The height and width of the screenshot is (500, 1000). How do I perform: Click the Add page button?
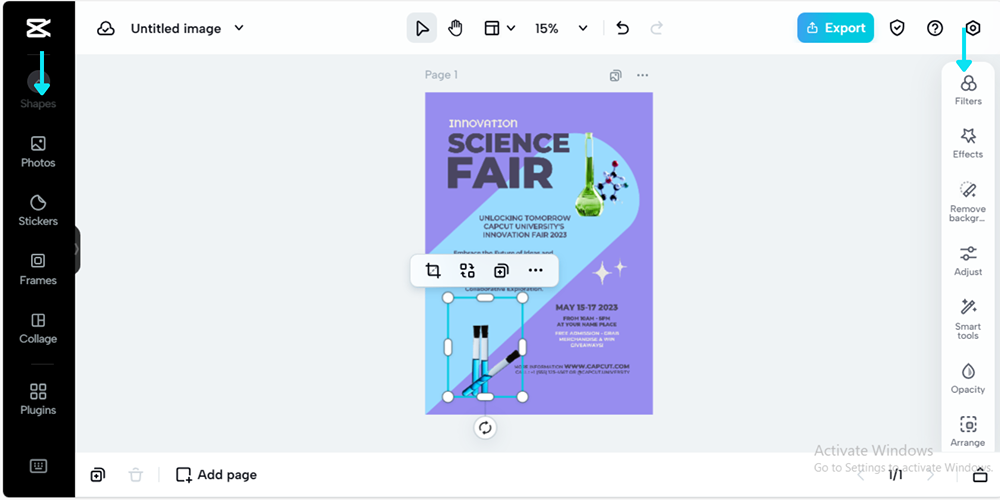click(x=216, y=474)
